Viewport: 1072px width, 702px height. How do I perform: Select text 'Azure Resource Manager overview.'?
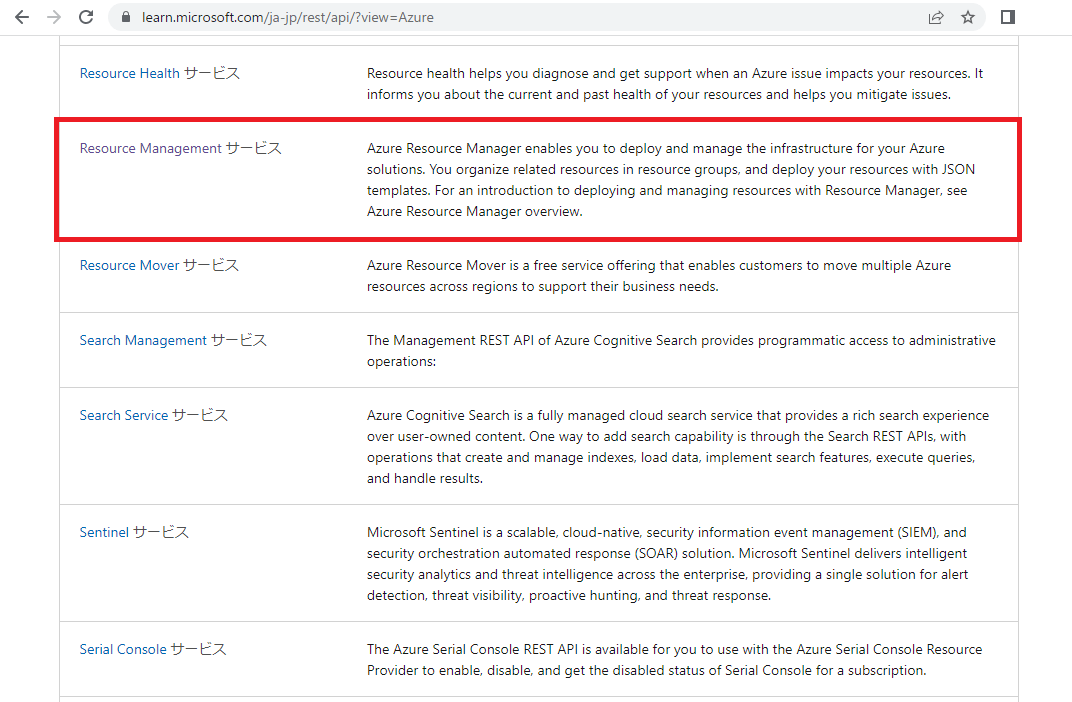(x=474, y=212)
